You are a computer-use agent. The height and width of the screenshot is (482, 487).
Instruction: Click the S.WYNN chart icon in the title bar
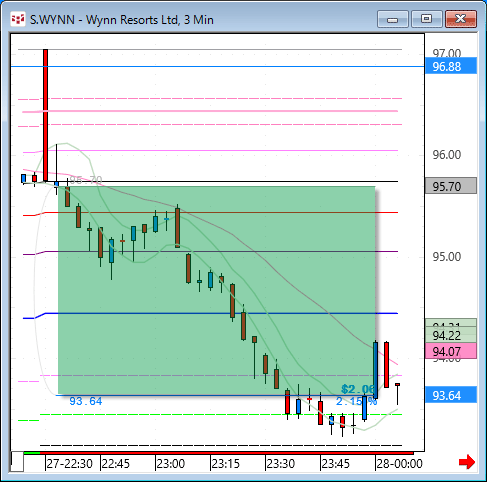point(18,19)
